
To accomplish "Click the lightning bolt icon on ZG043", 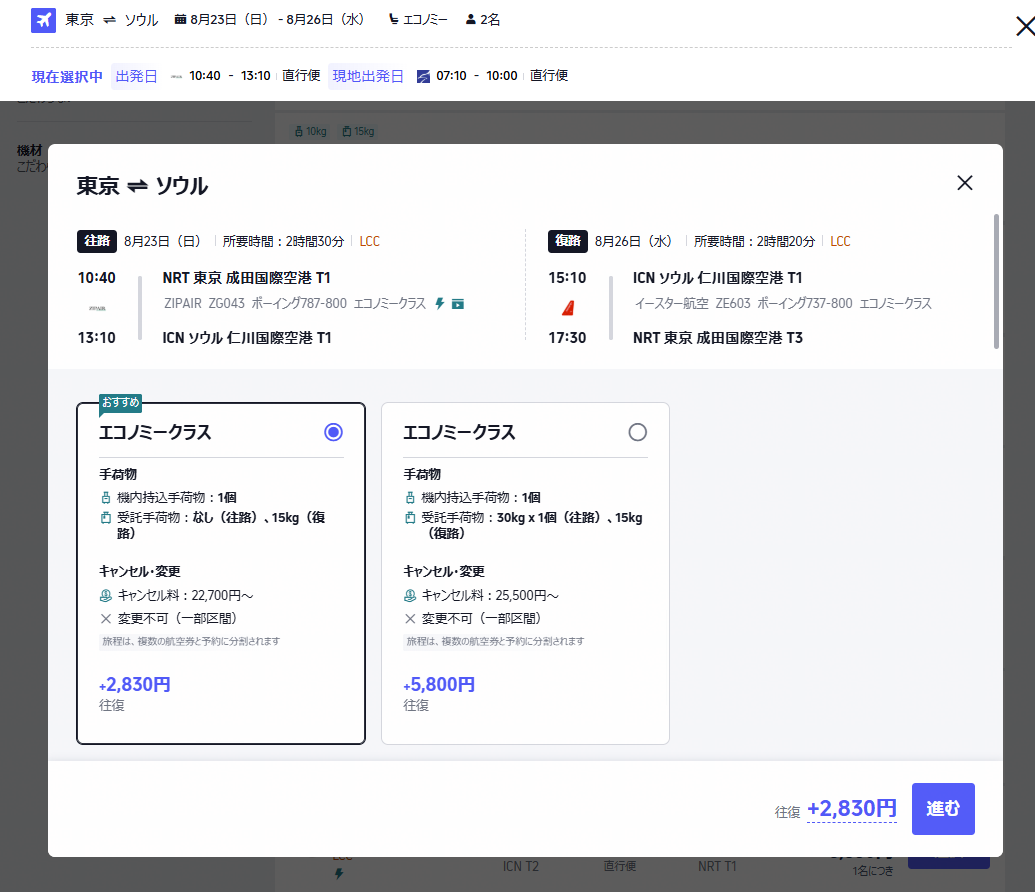I will point(440,304).
